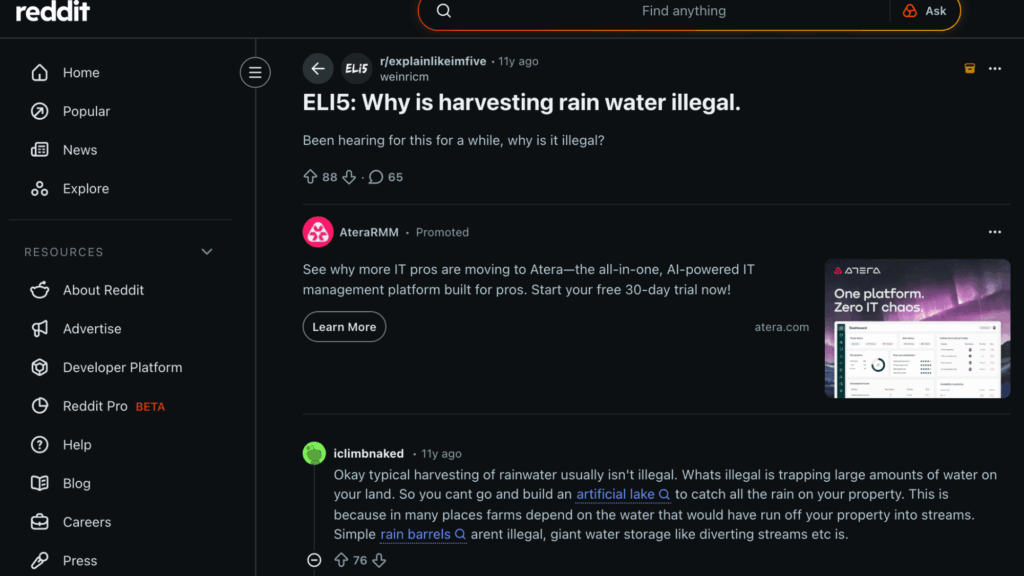Viewport: 1024px width, 576px height.
Task: Downvote iclimbnaked's comment
Action: (379, 560)
